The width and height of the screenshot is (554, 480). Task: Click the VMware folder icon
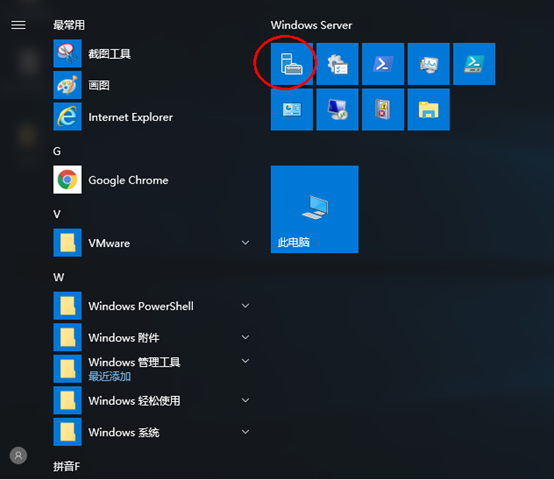point(67,243)
